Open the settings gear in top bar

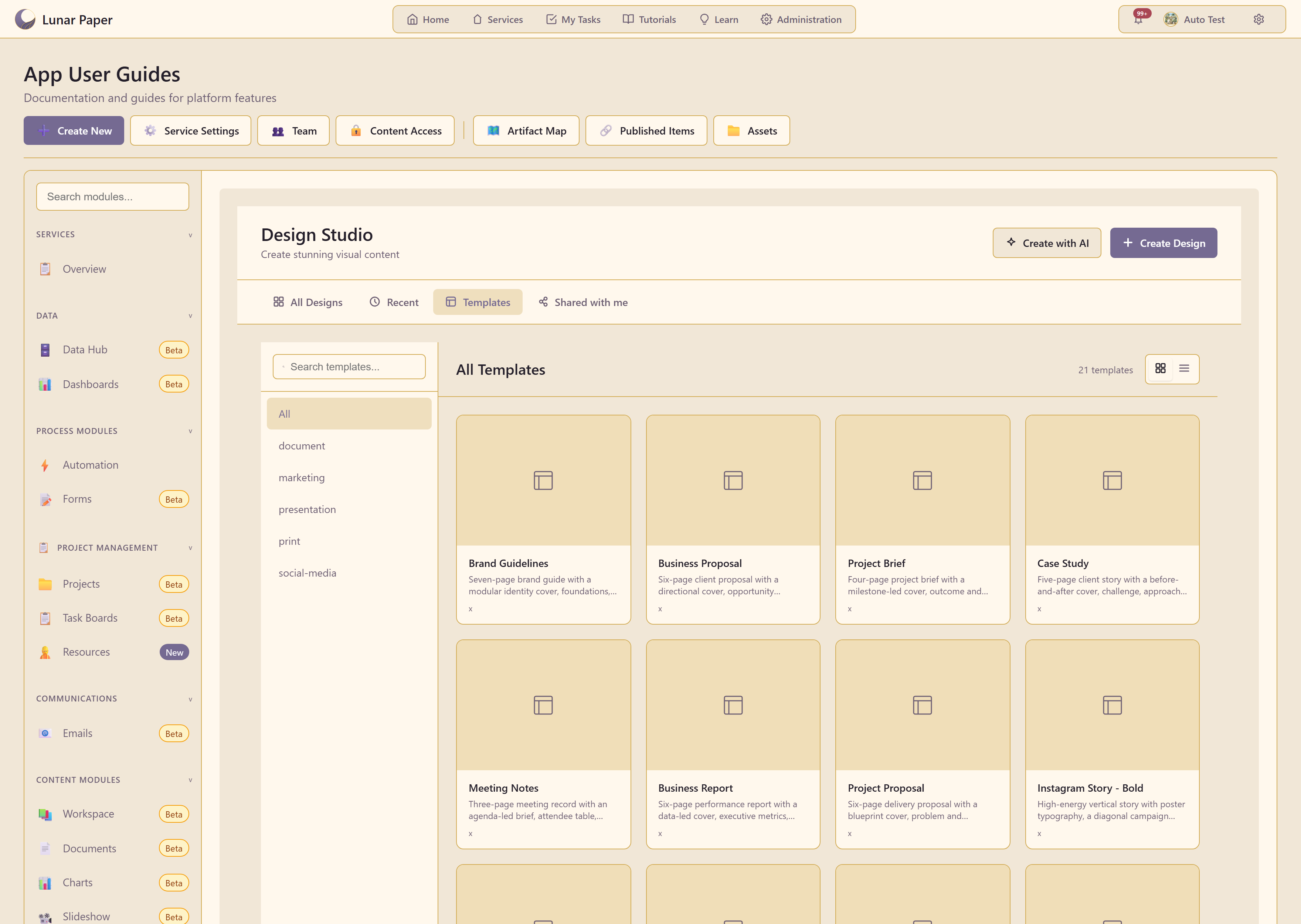click(1258, 19)
